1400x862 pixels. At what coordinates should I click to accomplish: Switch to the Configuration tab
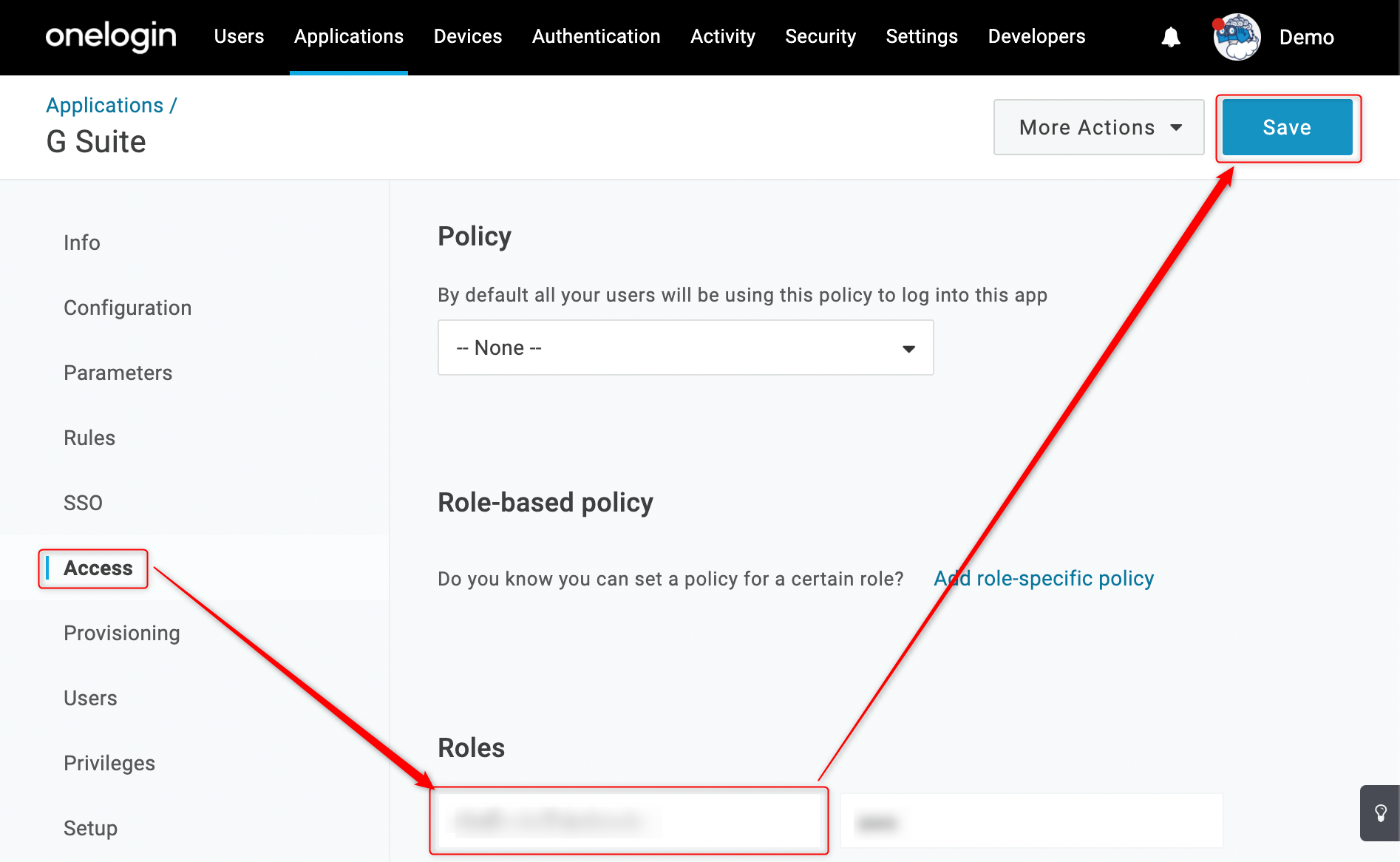coord(128,308)
